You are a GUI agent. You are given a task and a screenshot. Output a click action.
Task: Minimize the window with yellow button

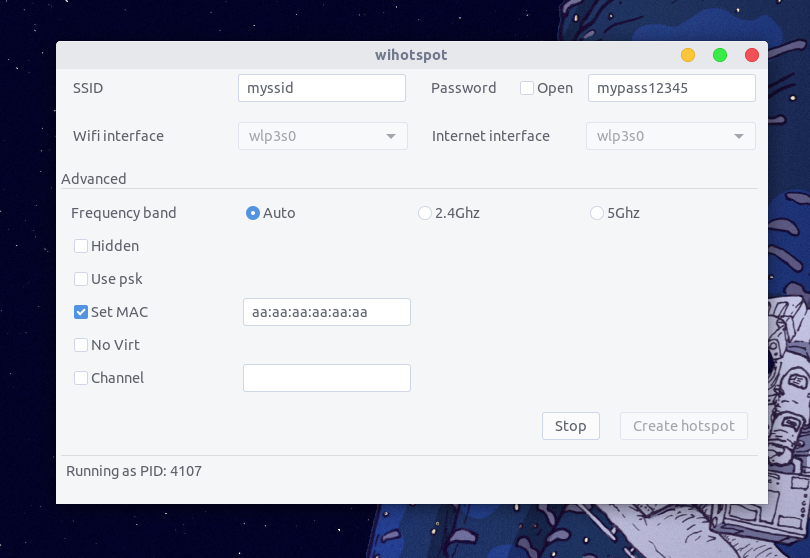(688, 55)
